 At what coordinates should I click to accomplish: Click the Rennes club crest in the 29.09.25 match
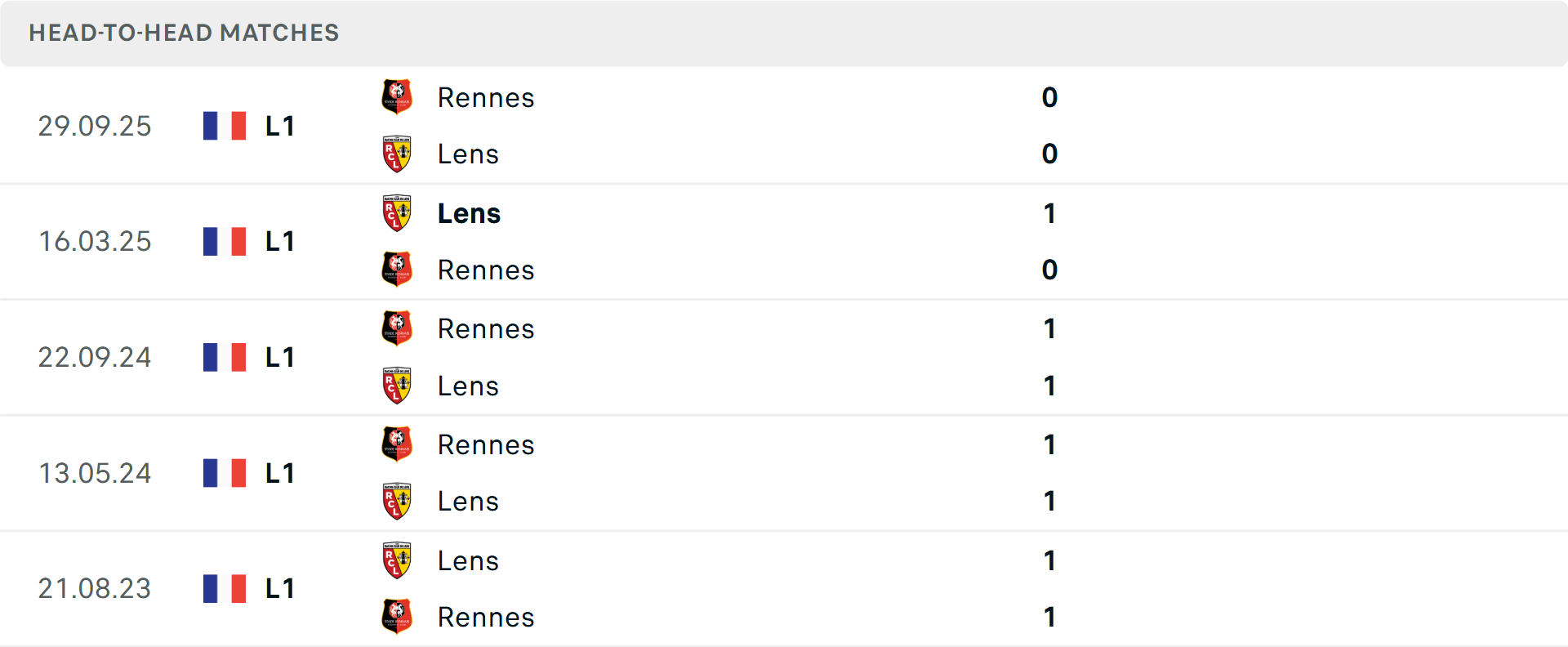pyautogui.click(x=398, y=96)
